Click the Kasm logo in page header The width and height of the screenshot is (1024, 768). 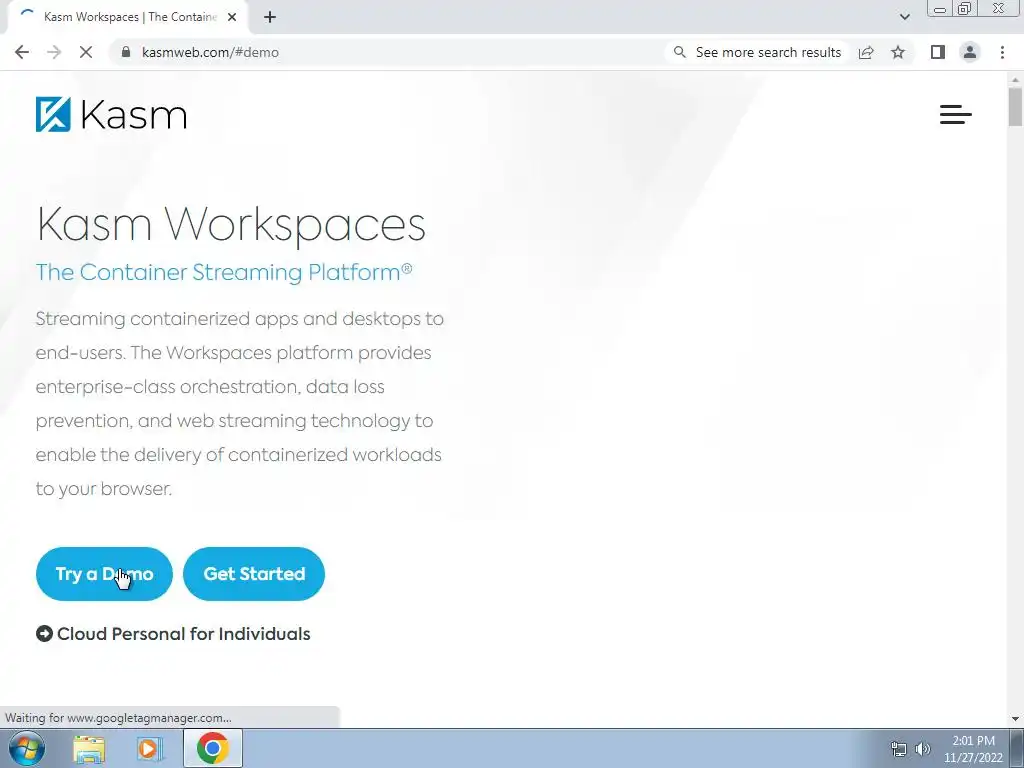[111, 114]
